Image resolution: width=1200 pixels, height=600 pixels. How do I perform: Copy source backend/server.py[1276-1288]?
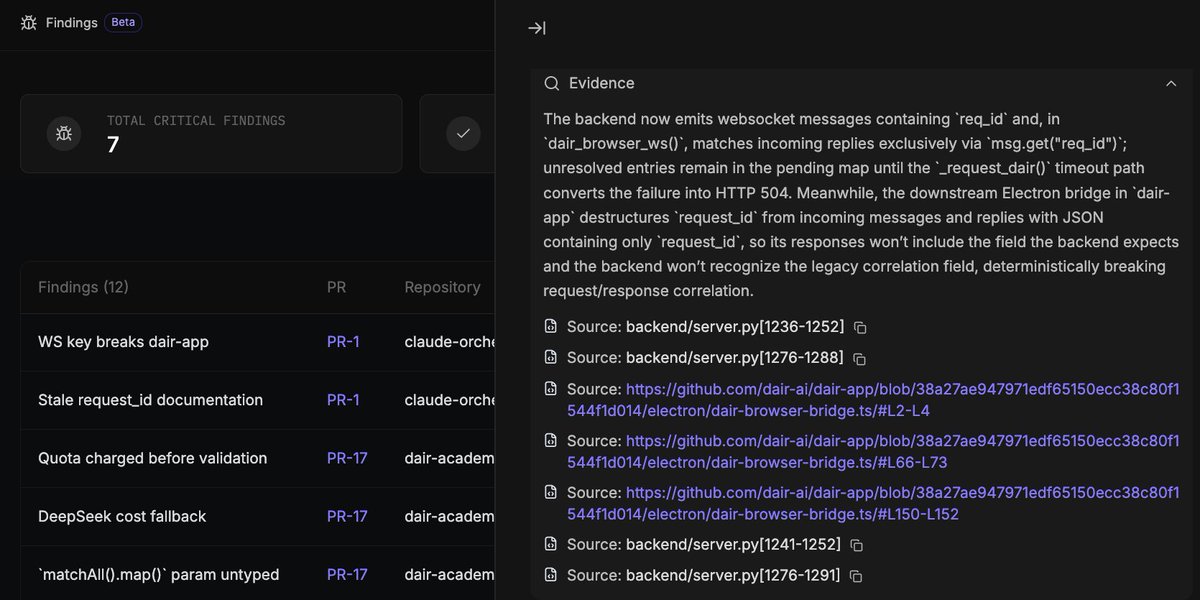coord(860,358)
